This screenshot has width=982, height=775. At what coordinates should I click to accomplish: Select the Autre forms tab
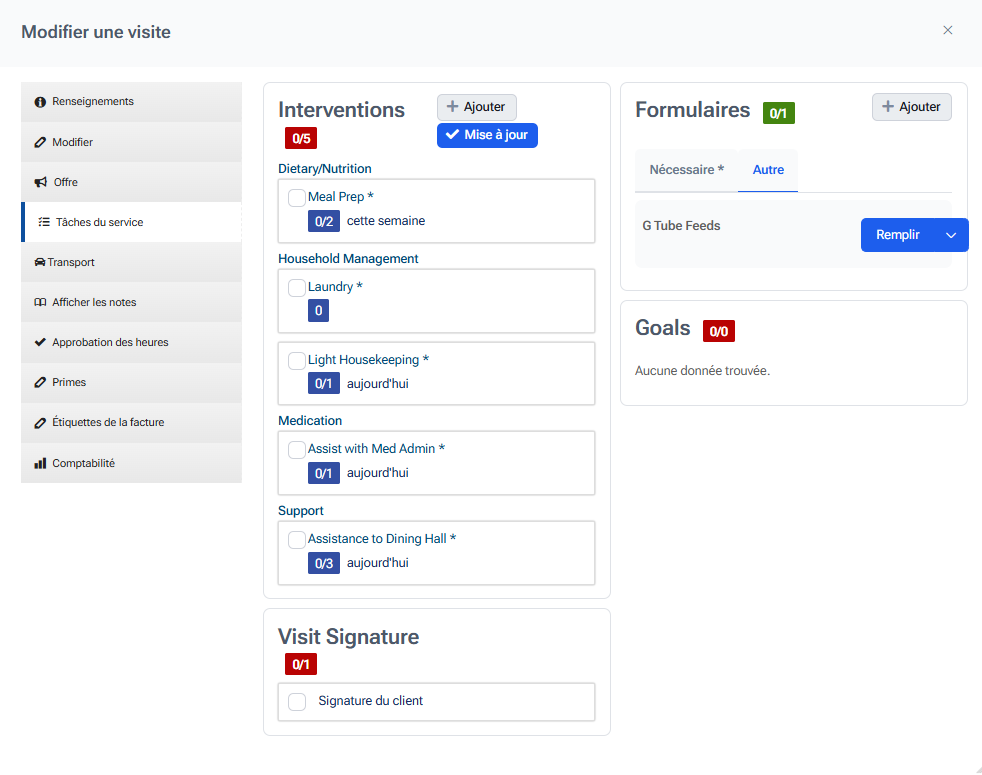click(768, 170)
